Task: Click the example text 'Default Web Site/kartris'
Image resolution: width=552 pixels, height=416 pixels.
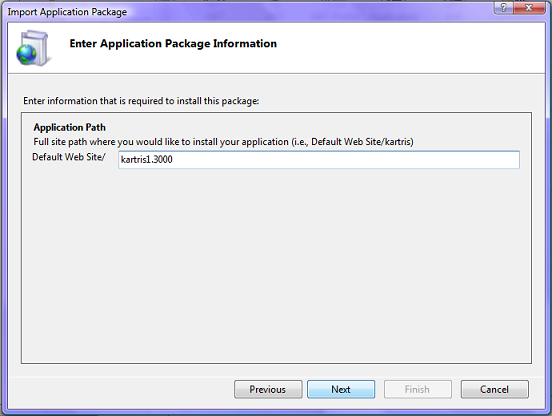Action: (x=361, y=142)
